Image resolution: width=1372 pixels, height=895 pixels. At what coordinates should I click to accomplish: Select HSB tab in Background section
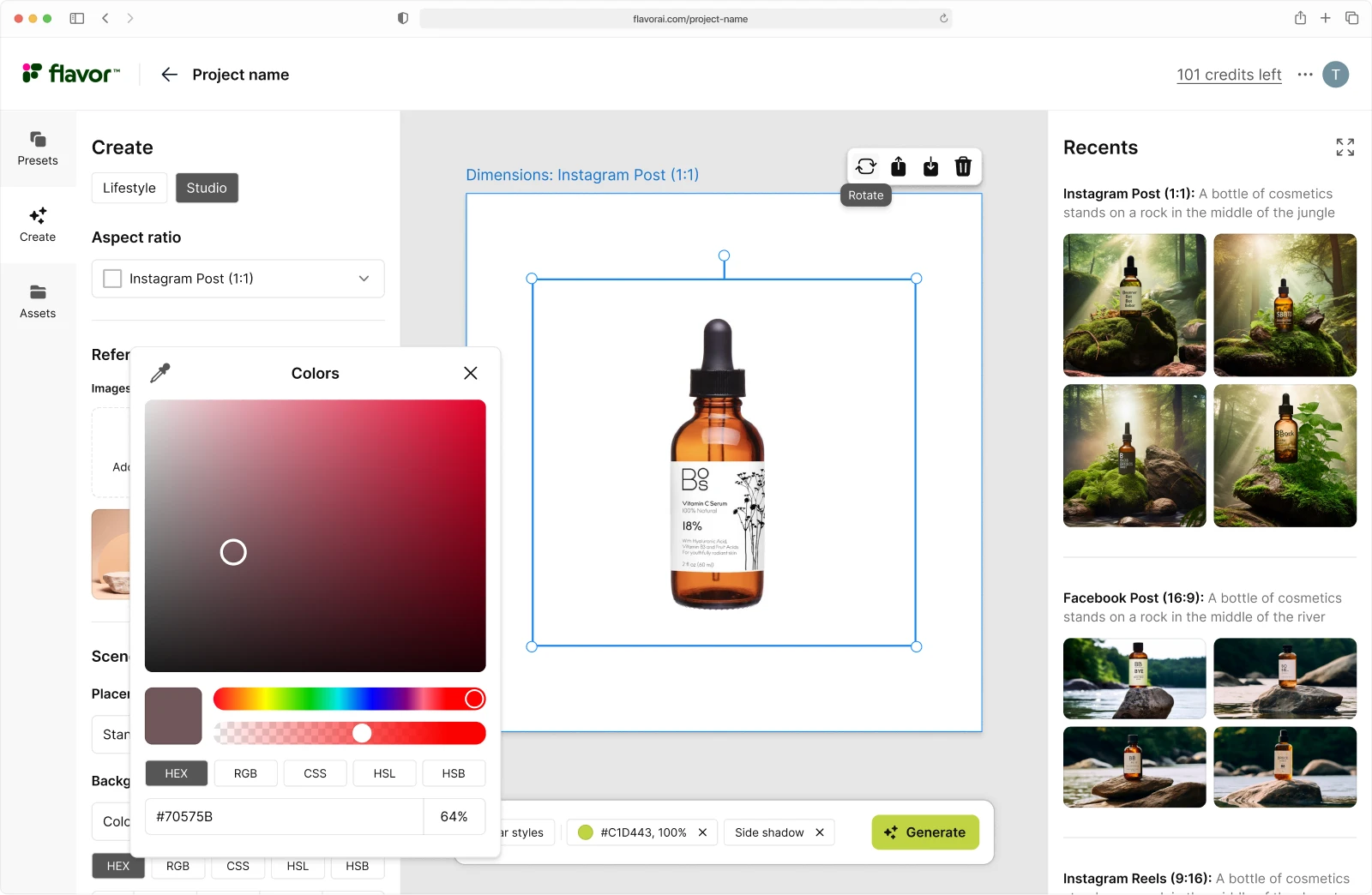[x=358, y=866]
